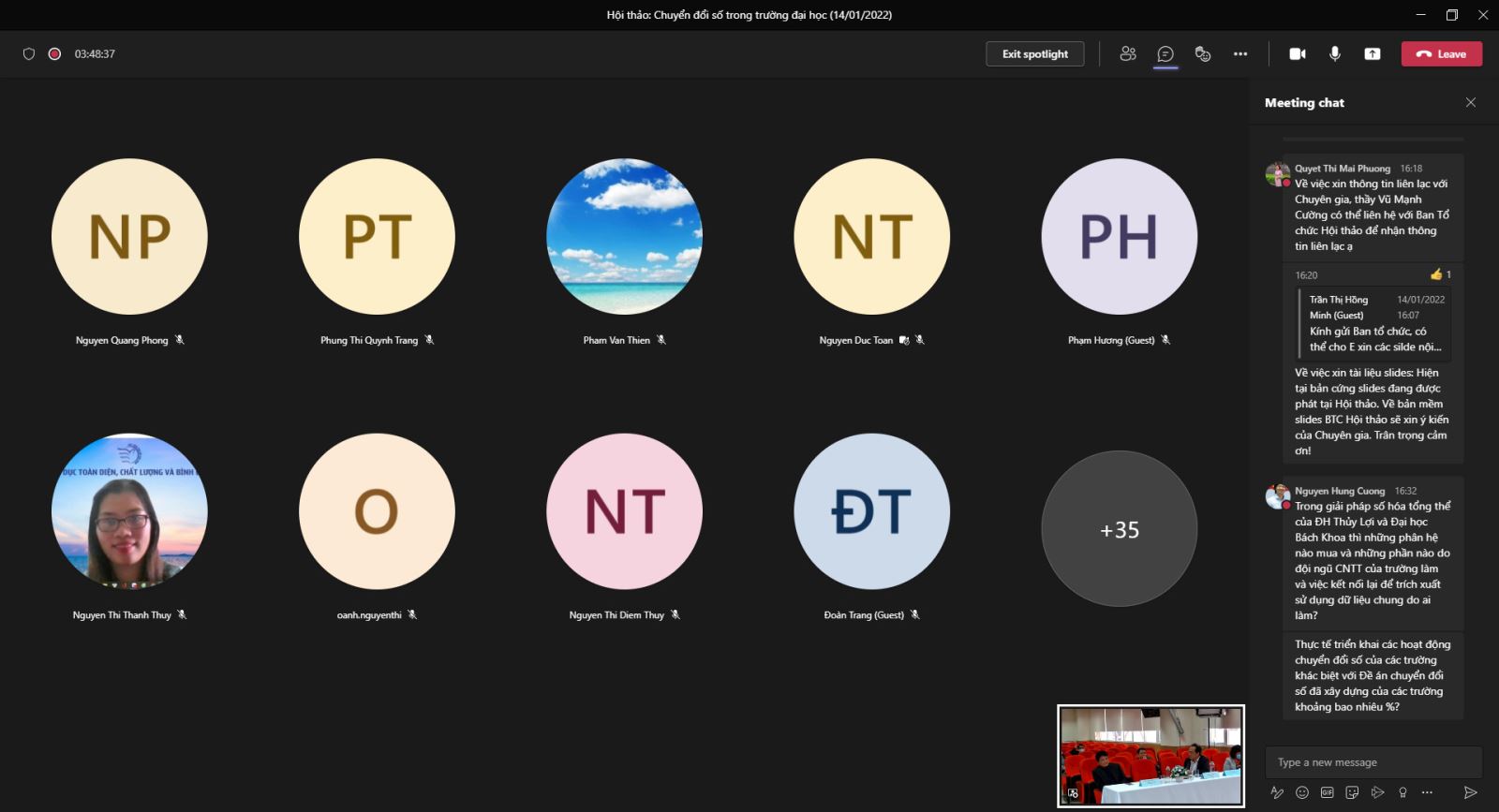
Task: Open the share content tray
Action: tap(1373, 54)
